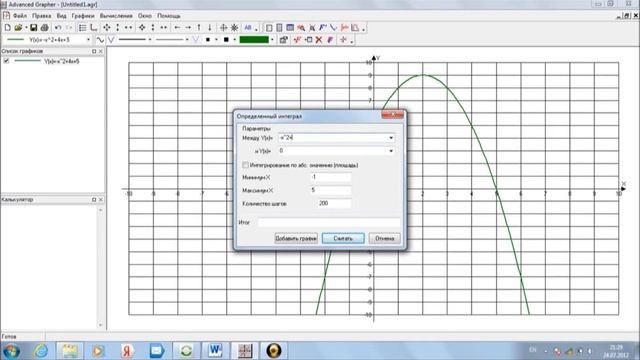640x360 pixels.
Task: Open the Вид menu
Action: [x=62, y=16]
